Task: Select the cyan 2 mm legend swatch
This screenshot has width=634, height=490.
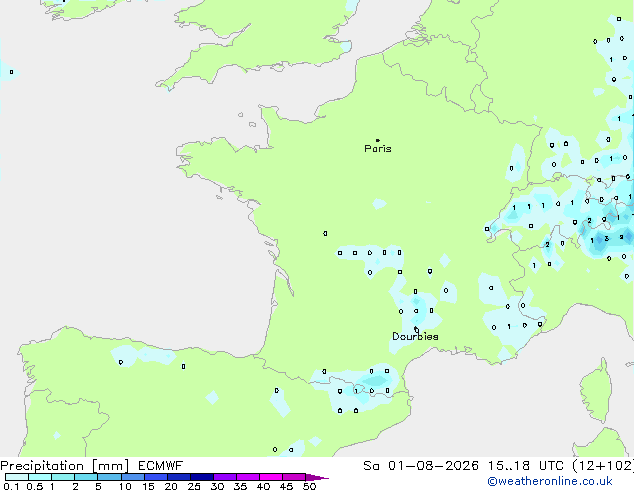Action: (86, 477)
